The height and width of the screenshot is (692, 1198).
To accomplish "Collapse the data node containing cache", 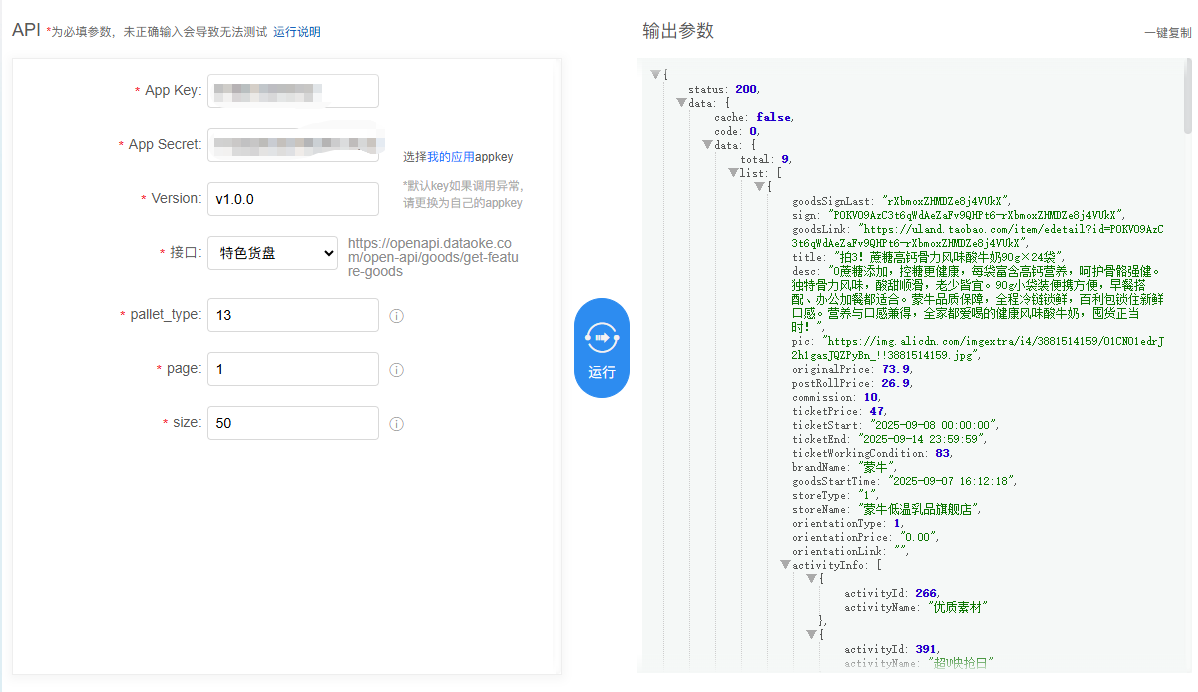I will (x=681, y=103).
